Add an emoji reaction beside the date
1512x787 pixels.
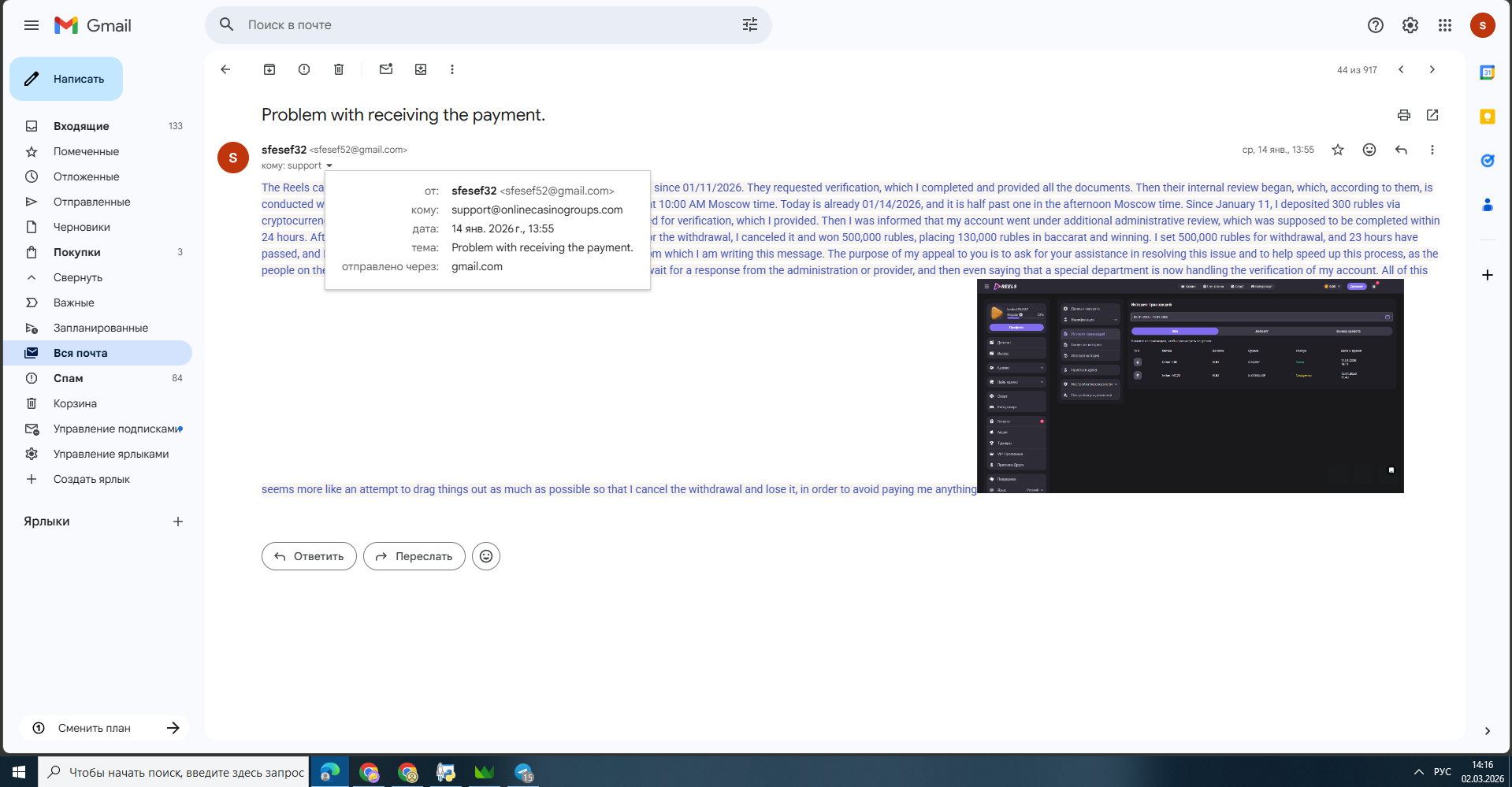click(x=1369, y=150)
